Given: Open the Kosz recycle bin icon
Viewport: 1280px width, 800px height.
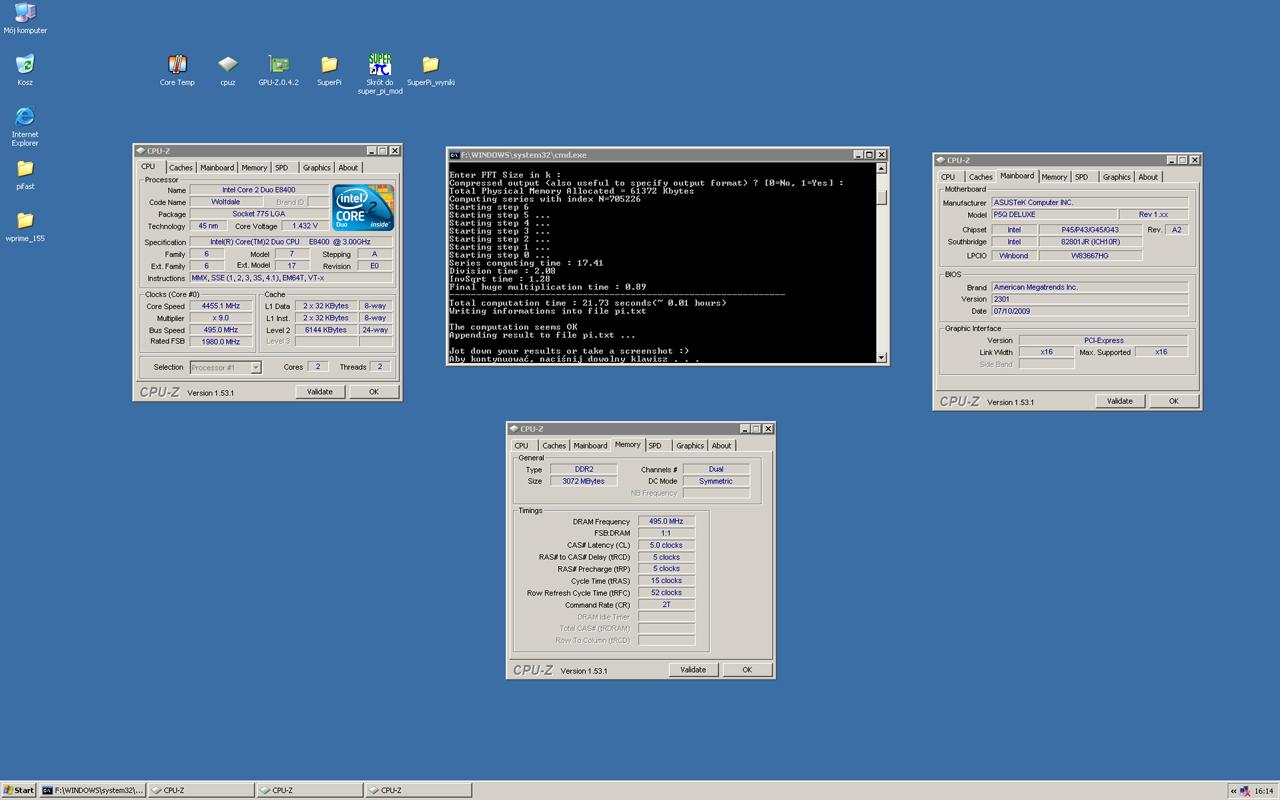Looking at the screenshot, I should [x=25, y=70].
